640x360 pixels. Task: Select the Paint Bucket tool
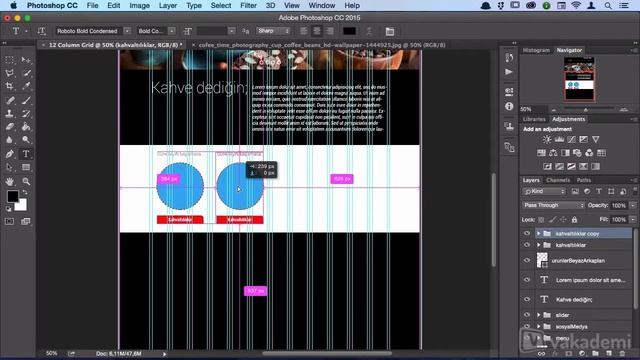(26, 127)
